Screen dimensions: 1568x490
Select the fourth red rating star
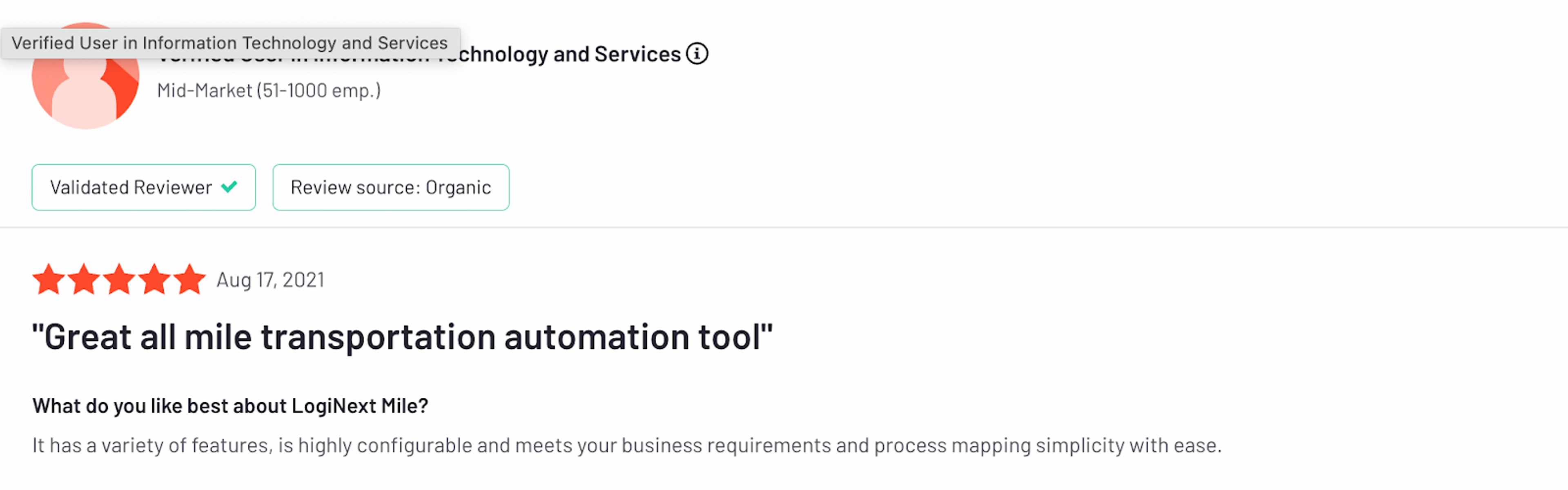coord(155,279)
